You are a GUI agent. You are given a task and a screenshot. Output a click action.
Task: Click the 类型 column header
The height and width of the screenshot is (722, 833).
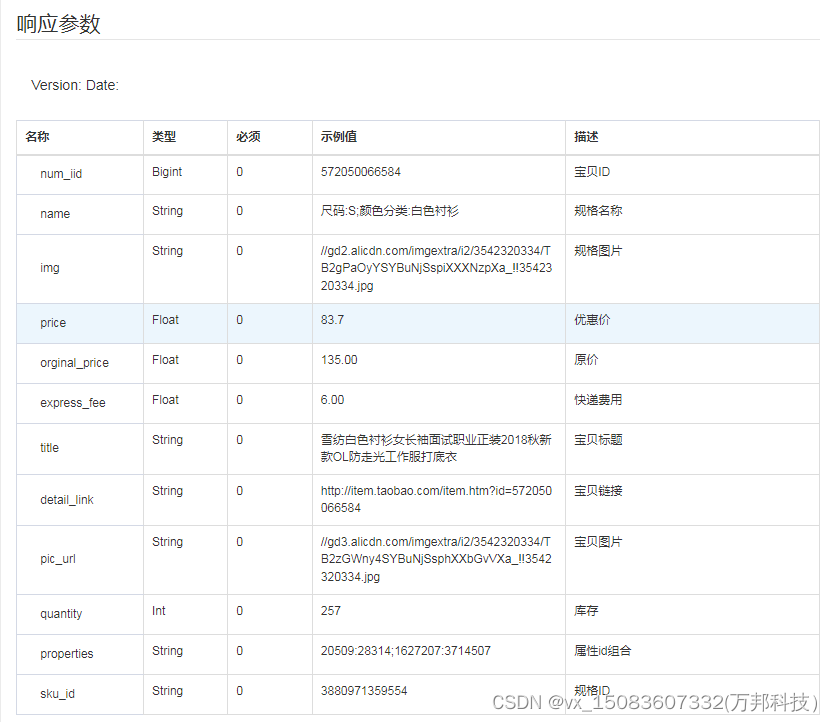tap(164, 137)
